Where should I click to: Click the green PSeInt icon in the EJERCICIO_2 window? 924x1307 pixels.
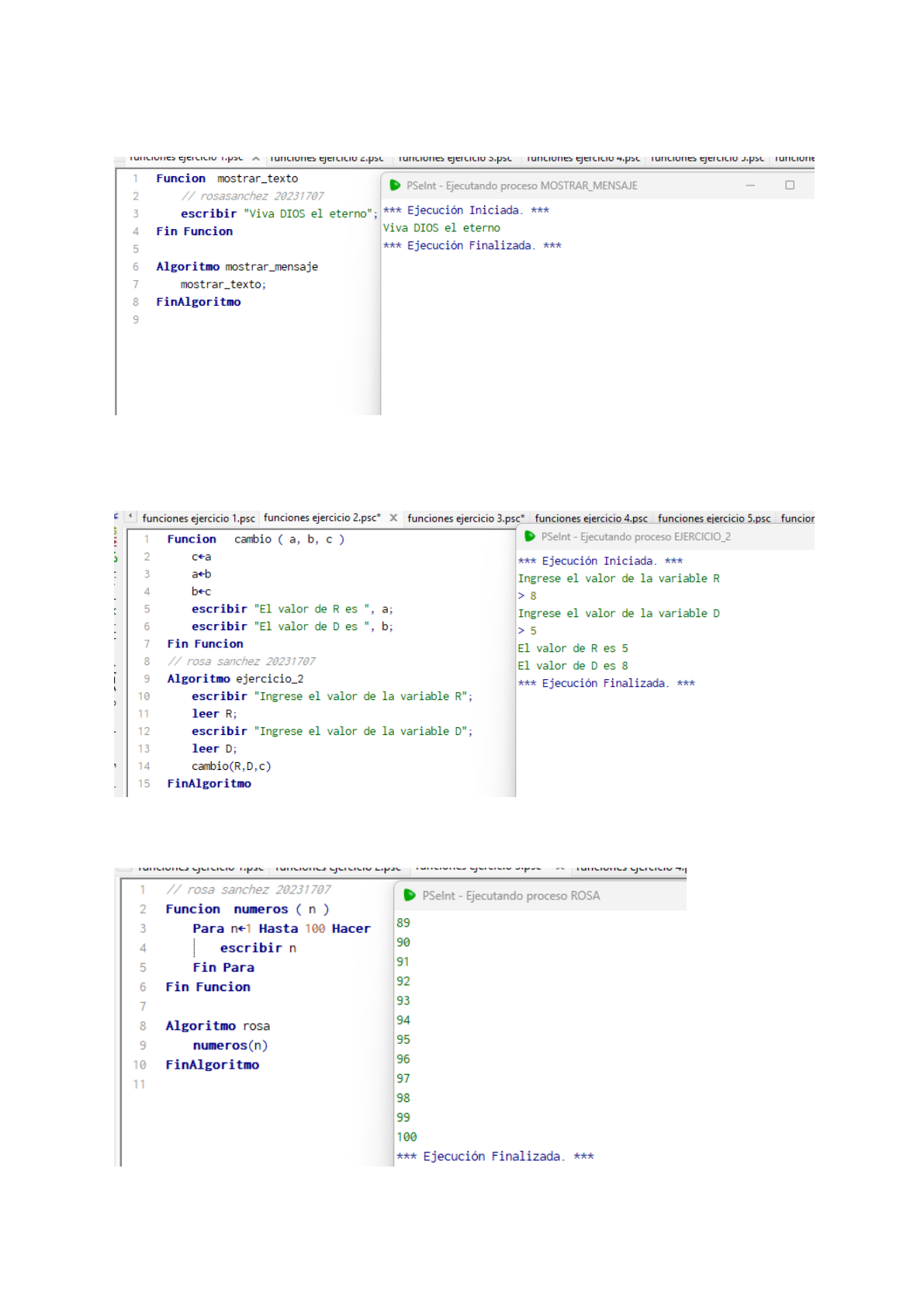point(530,536)
